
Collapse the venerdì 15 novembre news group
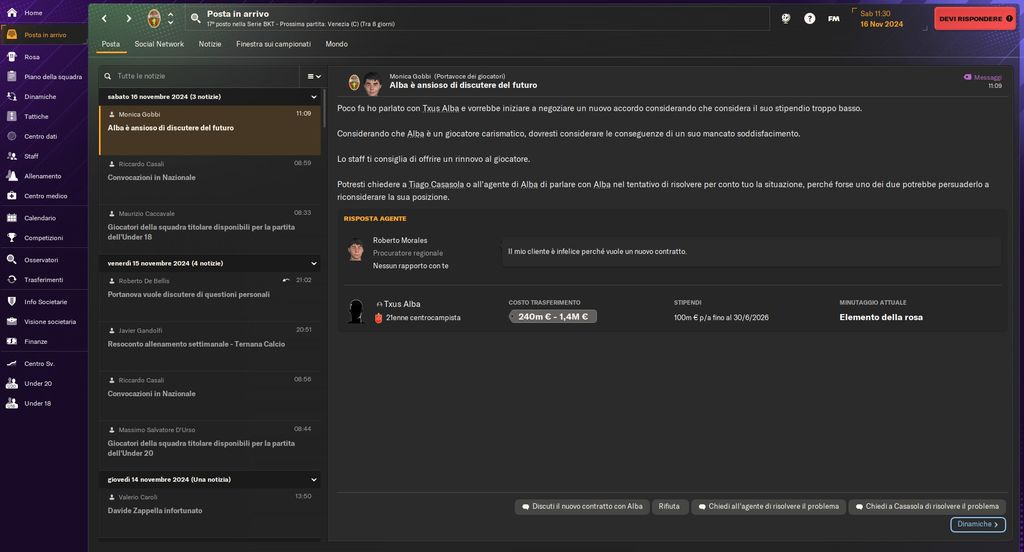coord(313,263)
